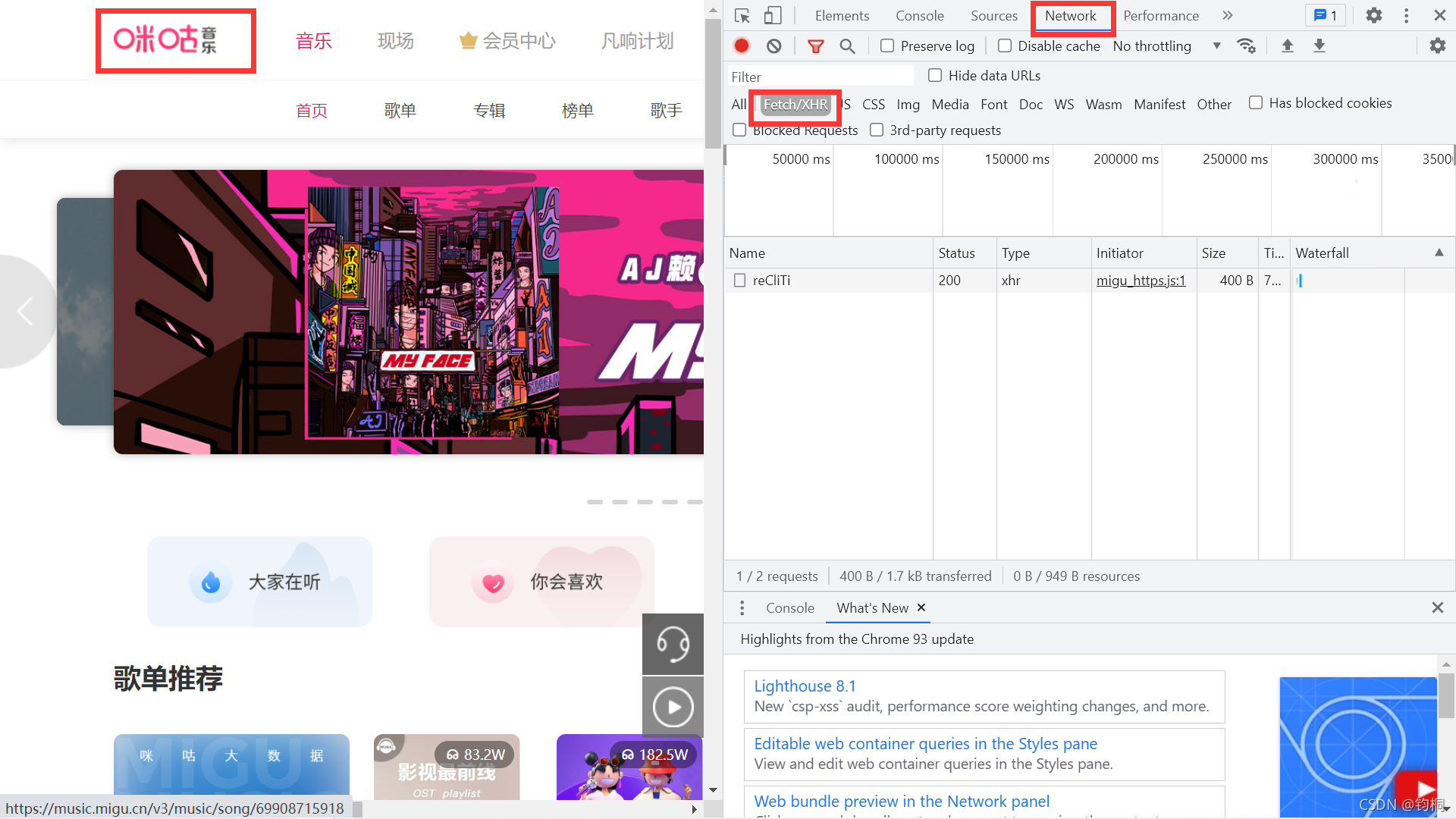Filter network requests by CSS
Viewport: 1456px width, 819px height.
click(874, 105)
